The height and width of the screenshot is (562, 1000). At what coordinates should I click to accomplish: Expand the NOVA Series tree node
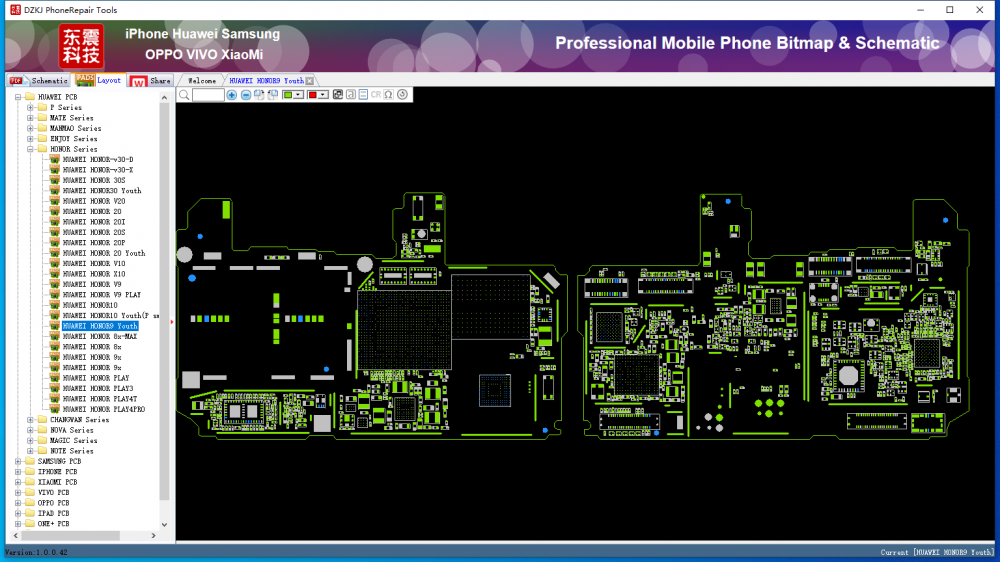point(30,430)
